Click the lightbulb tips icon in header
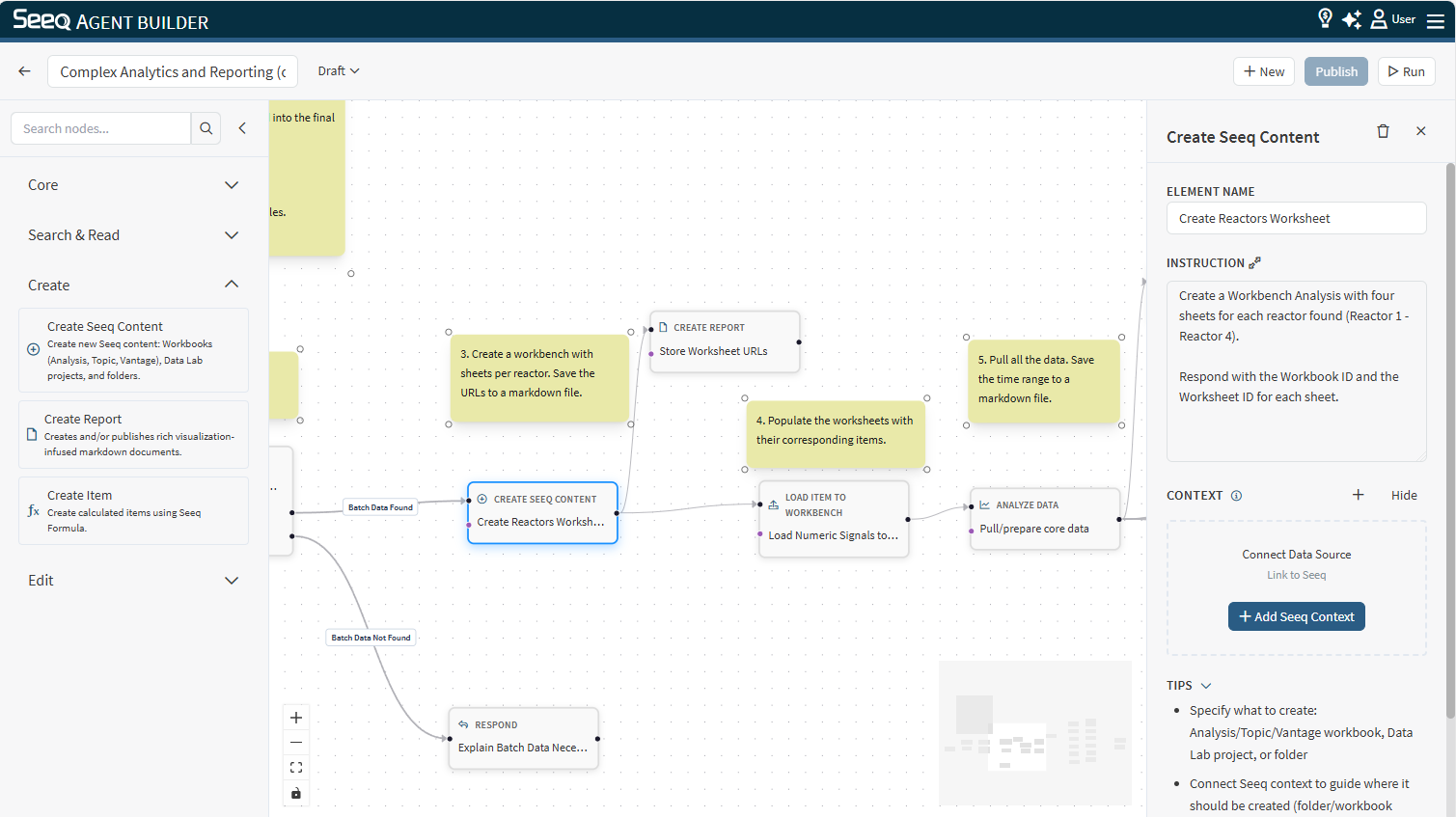 click(1325, 18)
